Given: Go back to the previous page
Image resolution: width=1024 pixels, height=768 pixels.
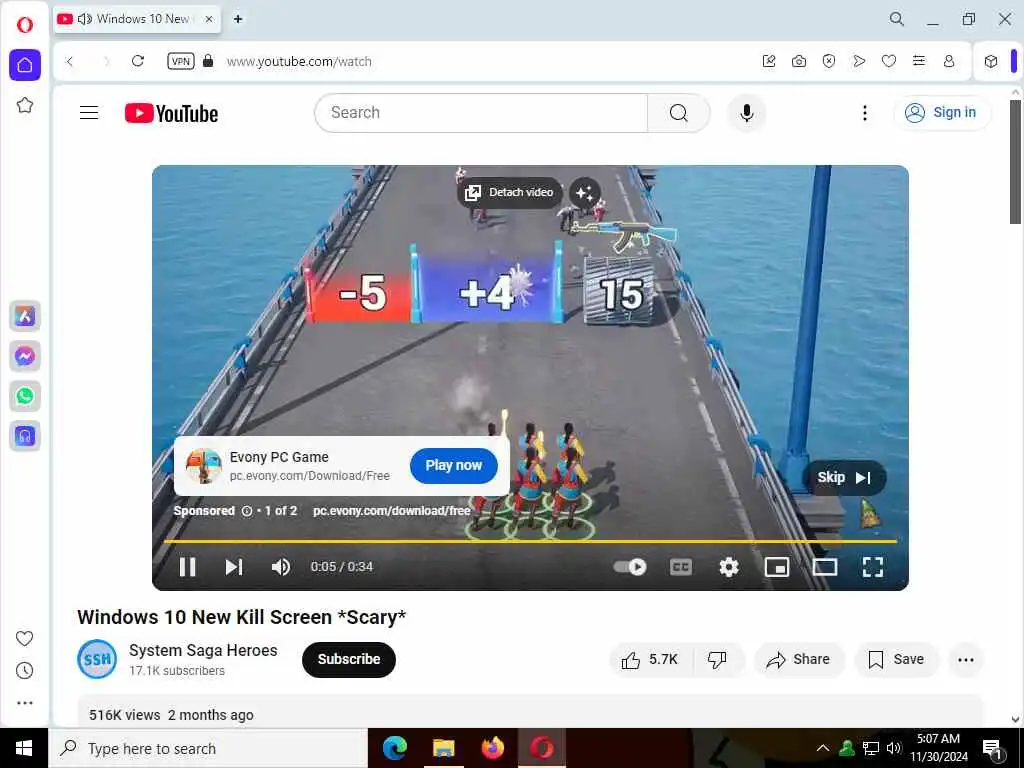Looking at the screenshot, I should [70, 61].
